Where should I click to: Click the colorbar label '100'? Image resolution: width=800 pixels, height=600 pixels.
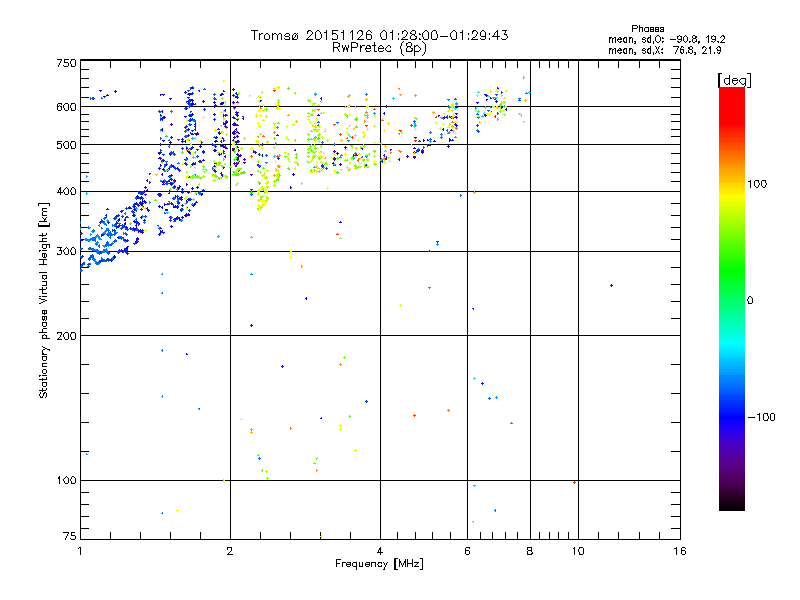pos(757,184)
